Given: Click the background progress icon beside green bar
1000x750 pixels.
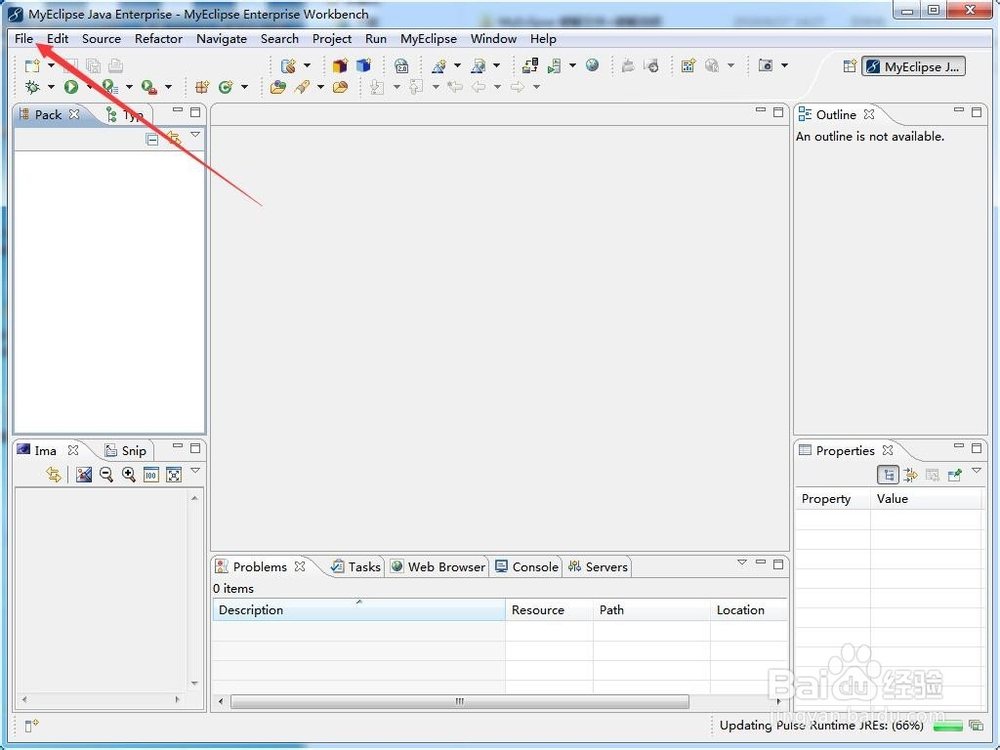Looking at the screenshot, I should click(x=976, y=725).
